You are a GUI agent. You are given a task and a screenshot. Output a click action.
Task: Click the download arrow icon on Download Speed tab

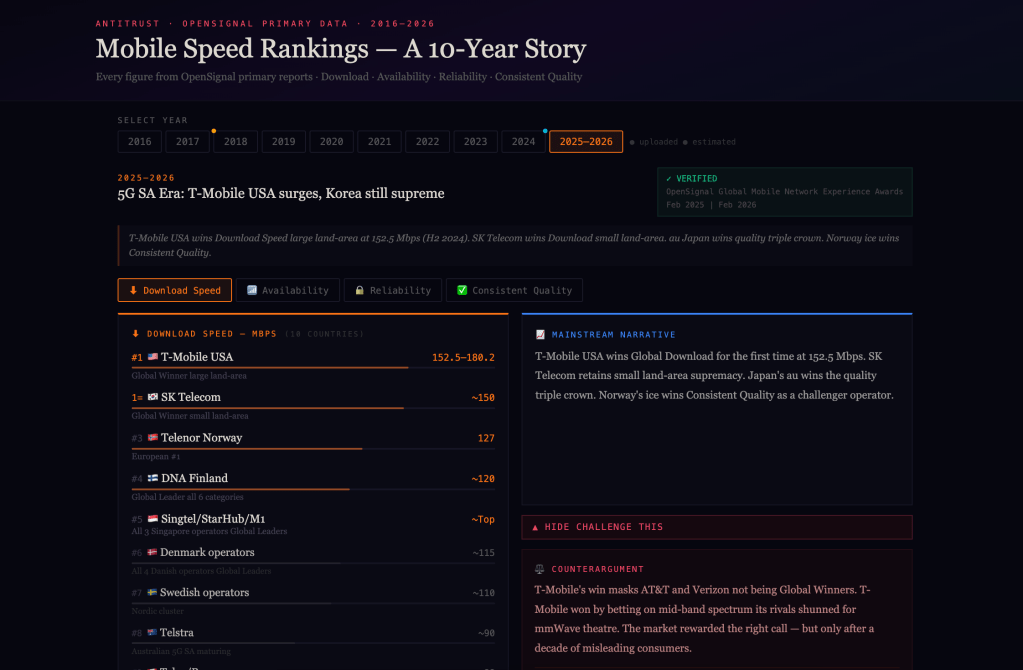(133, 290)
